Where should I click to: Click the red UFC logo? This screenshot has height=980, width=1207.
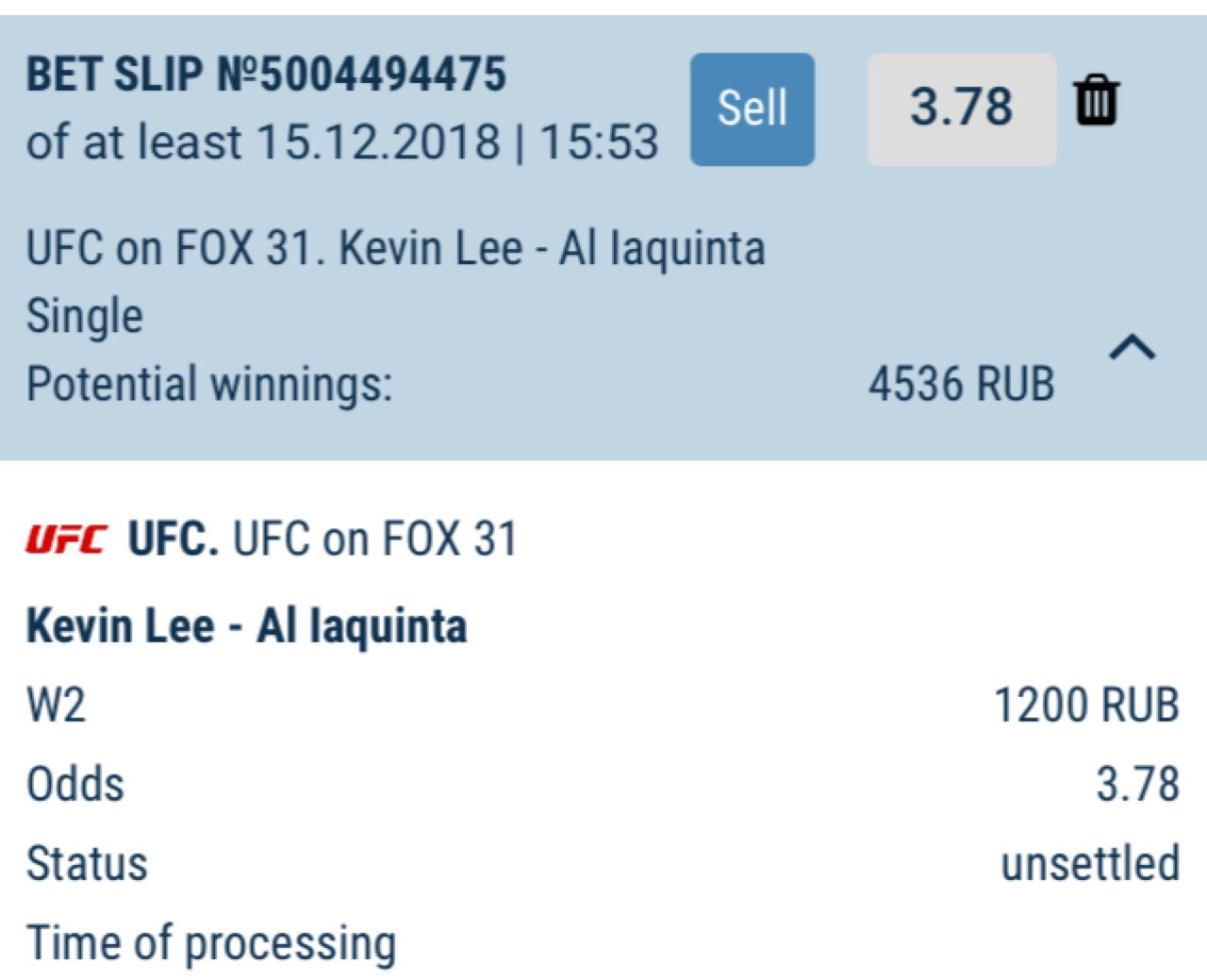(66, 540)
